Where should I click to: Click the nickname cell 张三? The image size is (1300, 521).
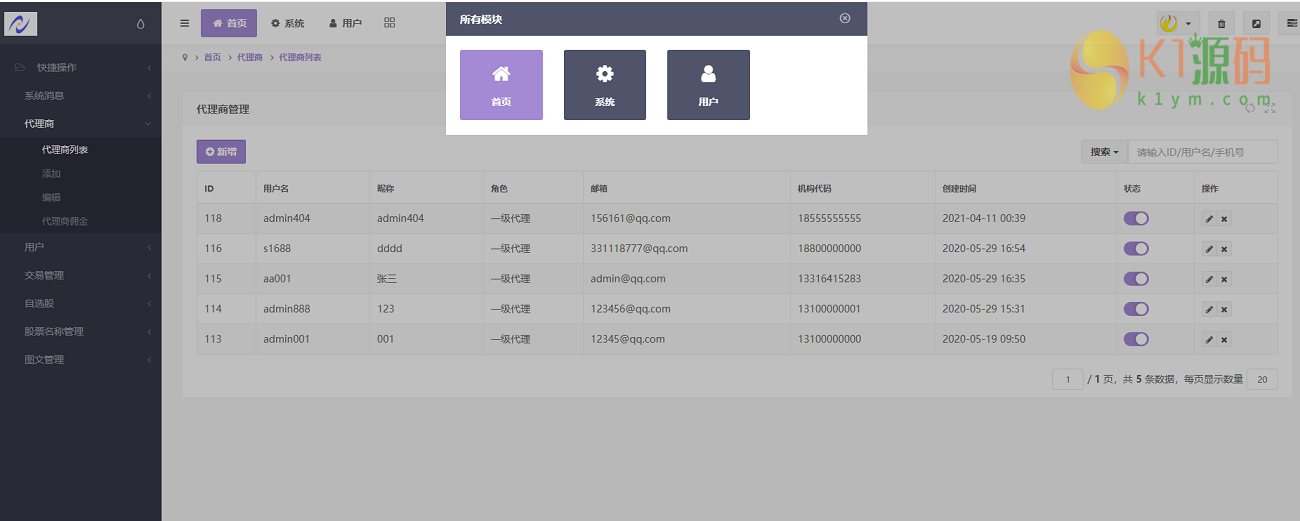[x=386, y=278]
